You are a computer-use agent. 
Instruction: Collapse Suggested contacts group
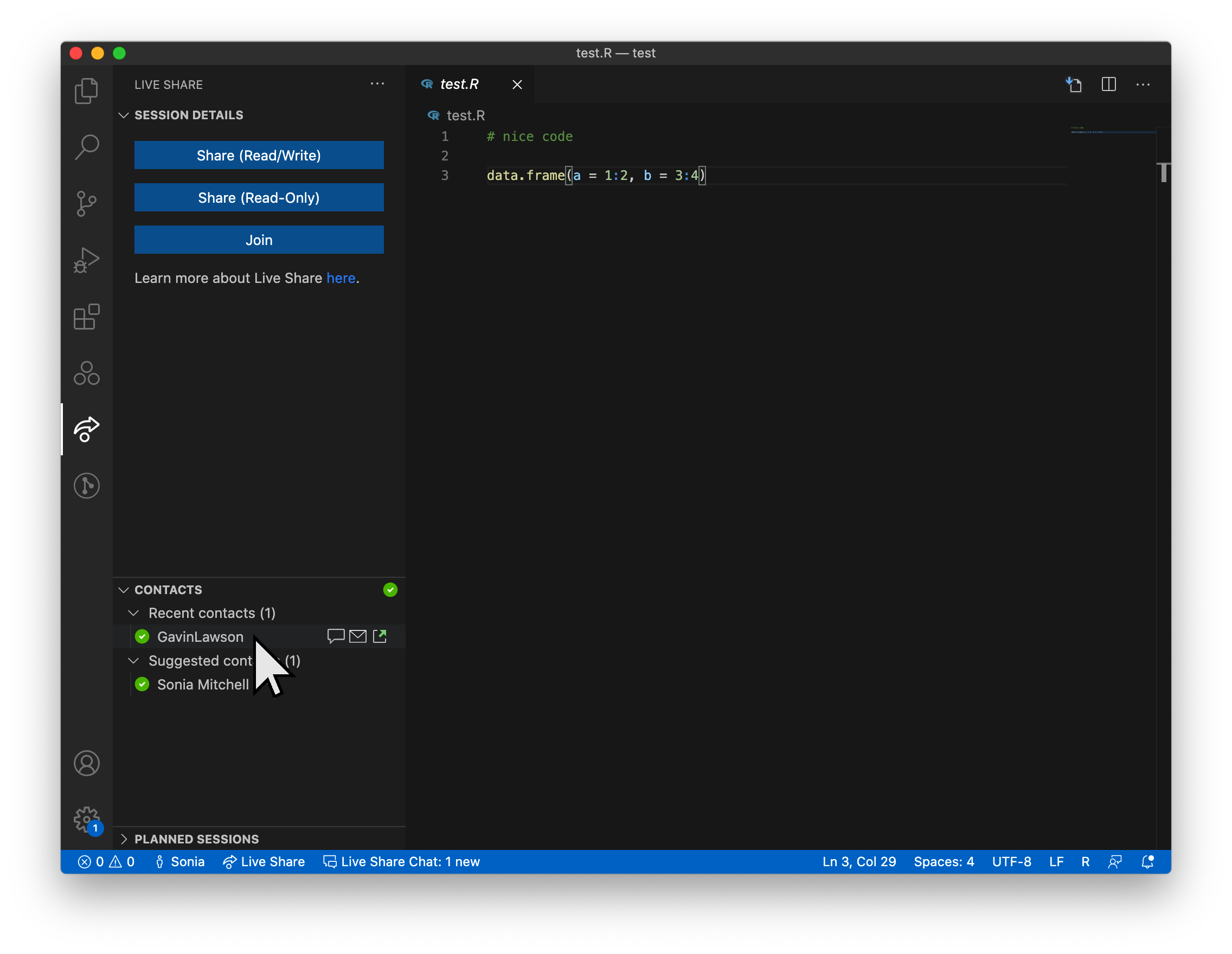pos(133,660)
